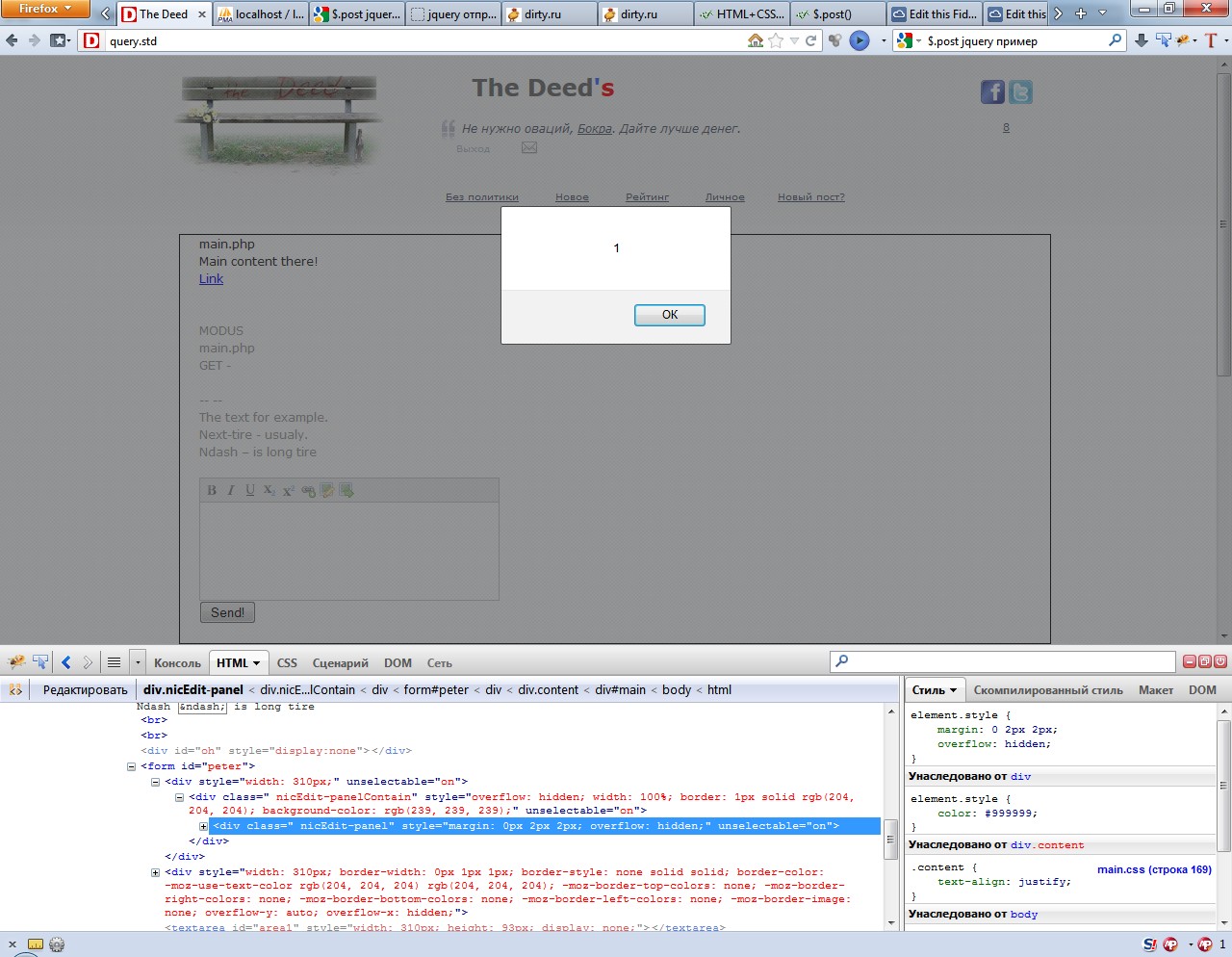Click inside the nicEdit text area
Screen dimensions: 1232x957
(348, 551)
